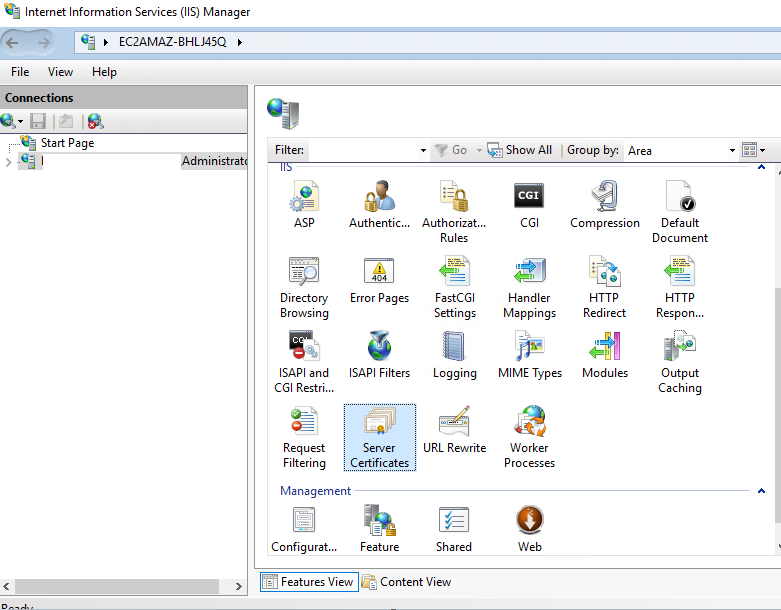The width and height of the screenshot is (781, 610).
Task: Open the CGI feature
Action: [529, 205]
